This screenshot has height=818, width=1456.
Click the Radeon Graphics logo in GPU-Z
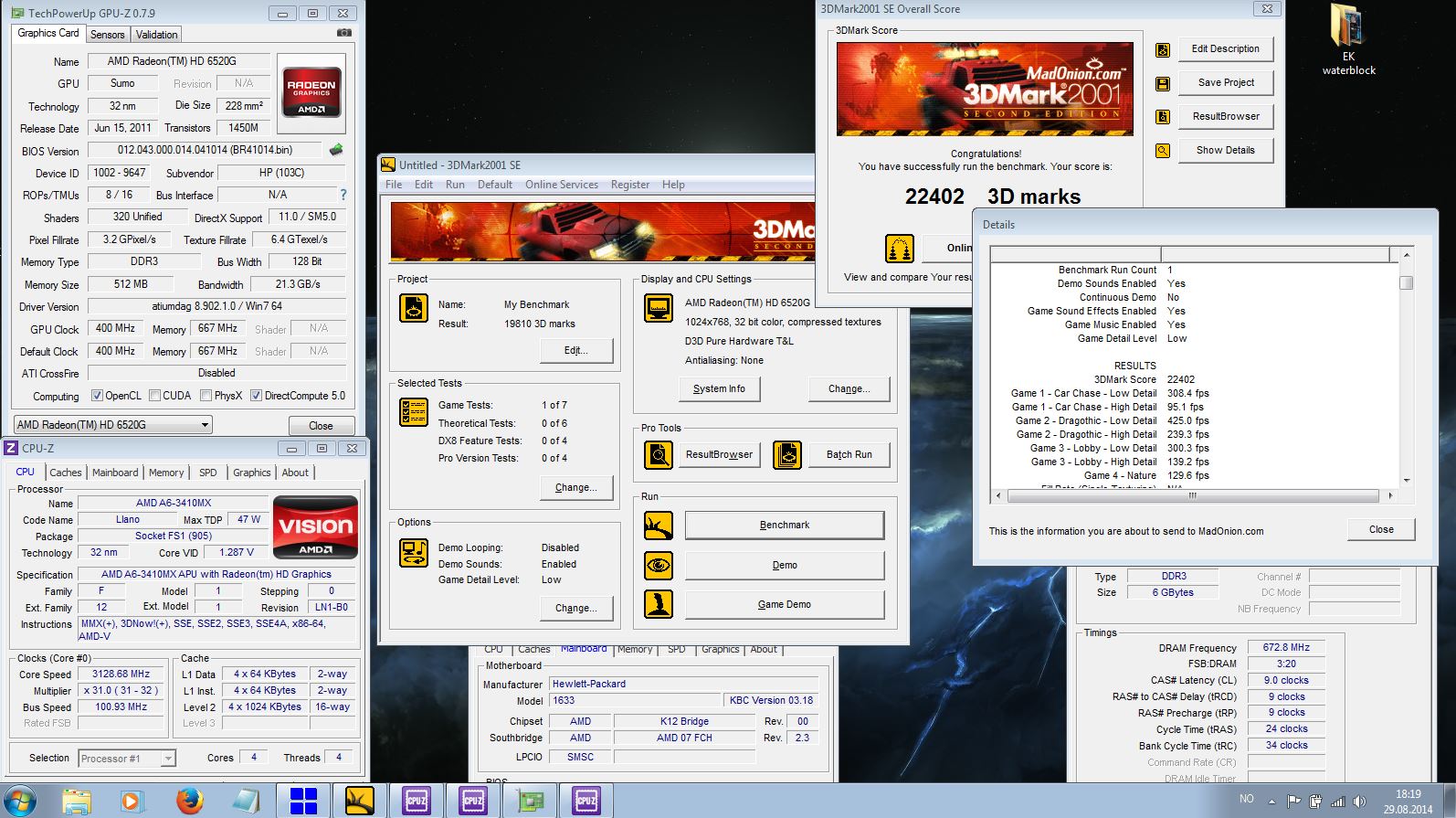pos(311,92)
